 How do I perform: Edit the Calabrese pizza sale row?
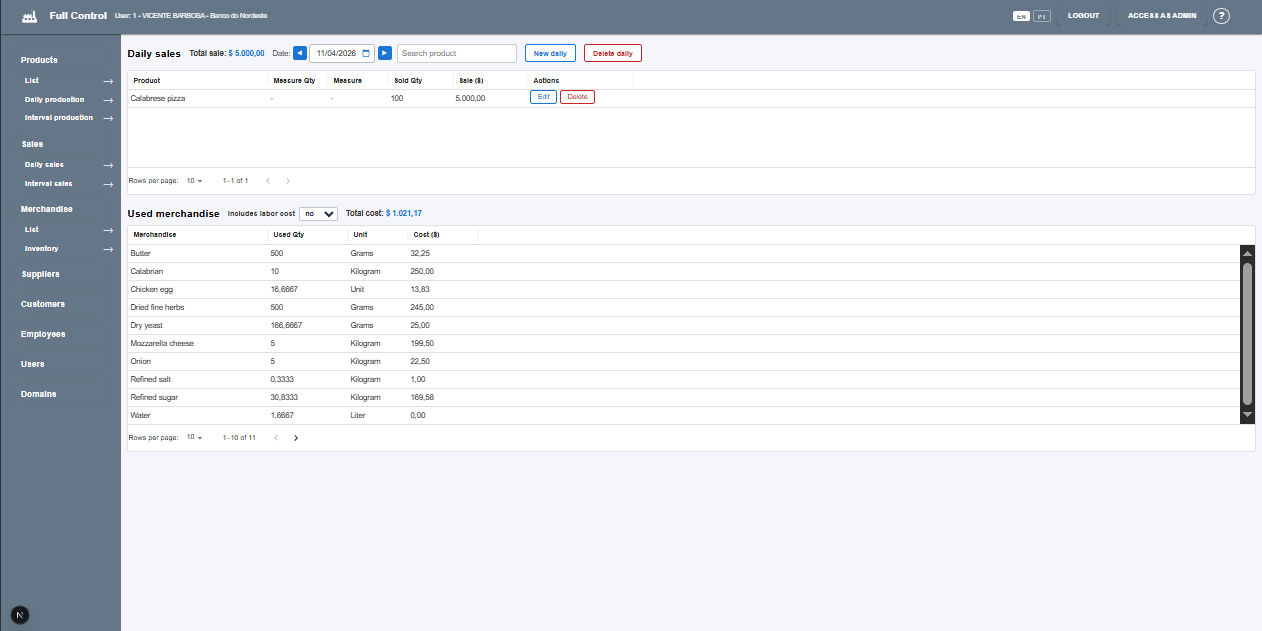point(543,97)
